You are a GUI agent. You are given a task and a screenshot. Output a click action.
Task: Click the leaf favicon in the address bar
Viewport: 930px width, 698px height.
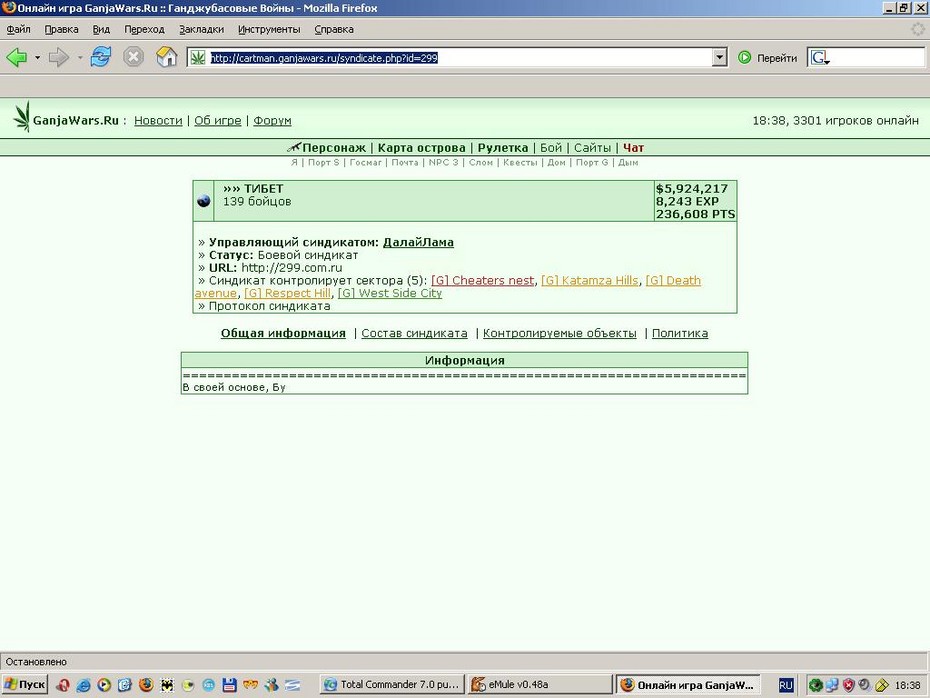(x=198, y=58)
